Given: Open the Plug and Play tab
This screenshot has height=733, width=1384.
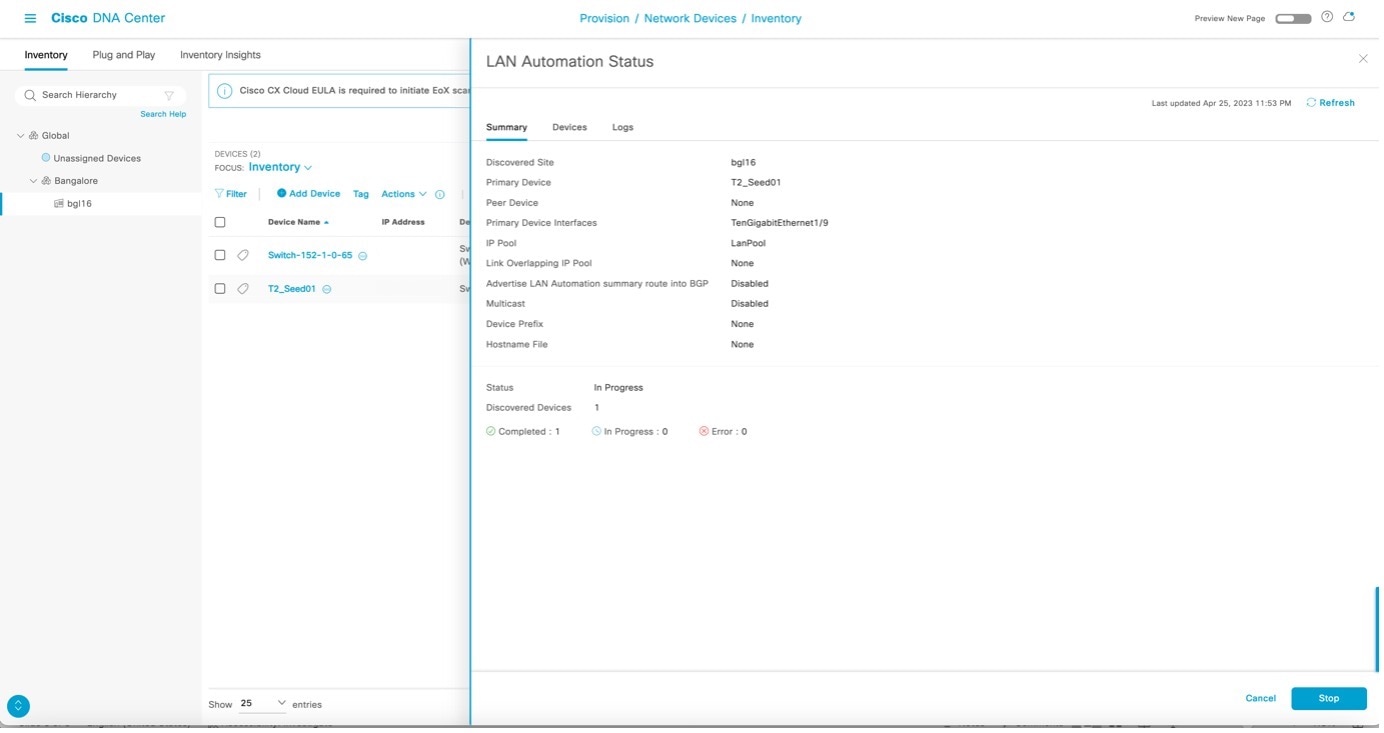Looking at the screenshot, I should [124, 55].
